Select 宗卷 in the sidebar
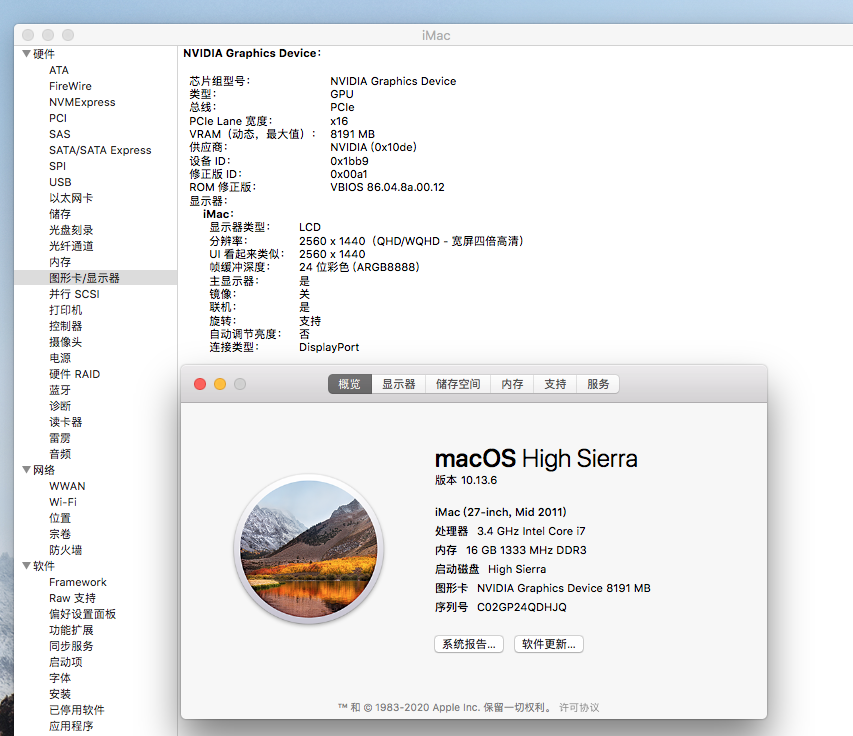Viewport: 853px width, 736px height. (x=60, y=534)
